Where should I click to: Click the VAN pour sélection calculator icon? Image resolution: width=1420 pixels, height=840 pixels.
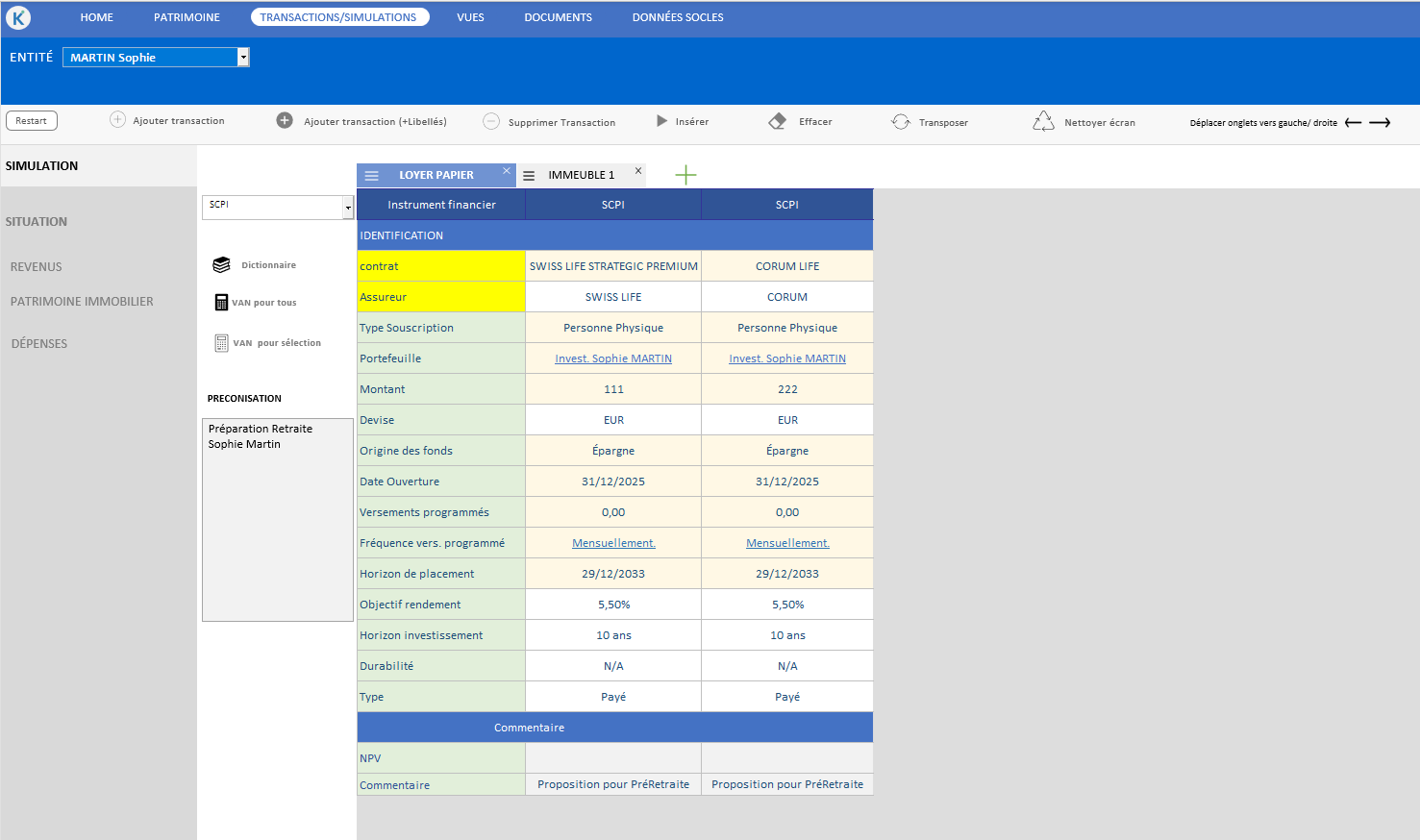[221, 343]
